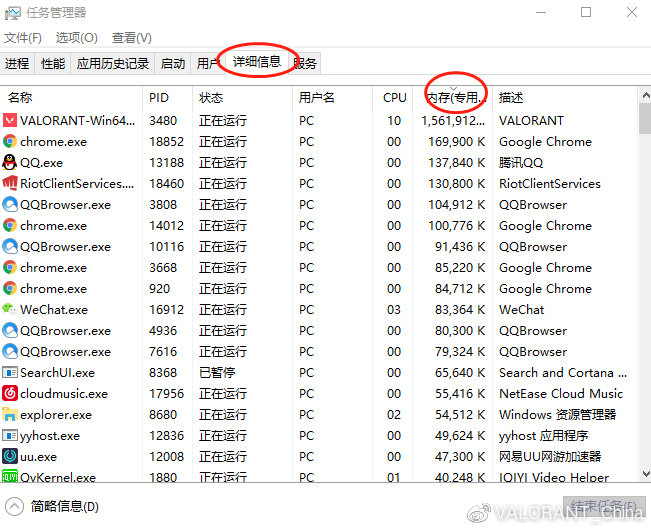Click the VALORANT-Win64 process icon

point(10,120)
